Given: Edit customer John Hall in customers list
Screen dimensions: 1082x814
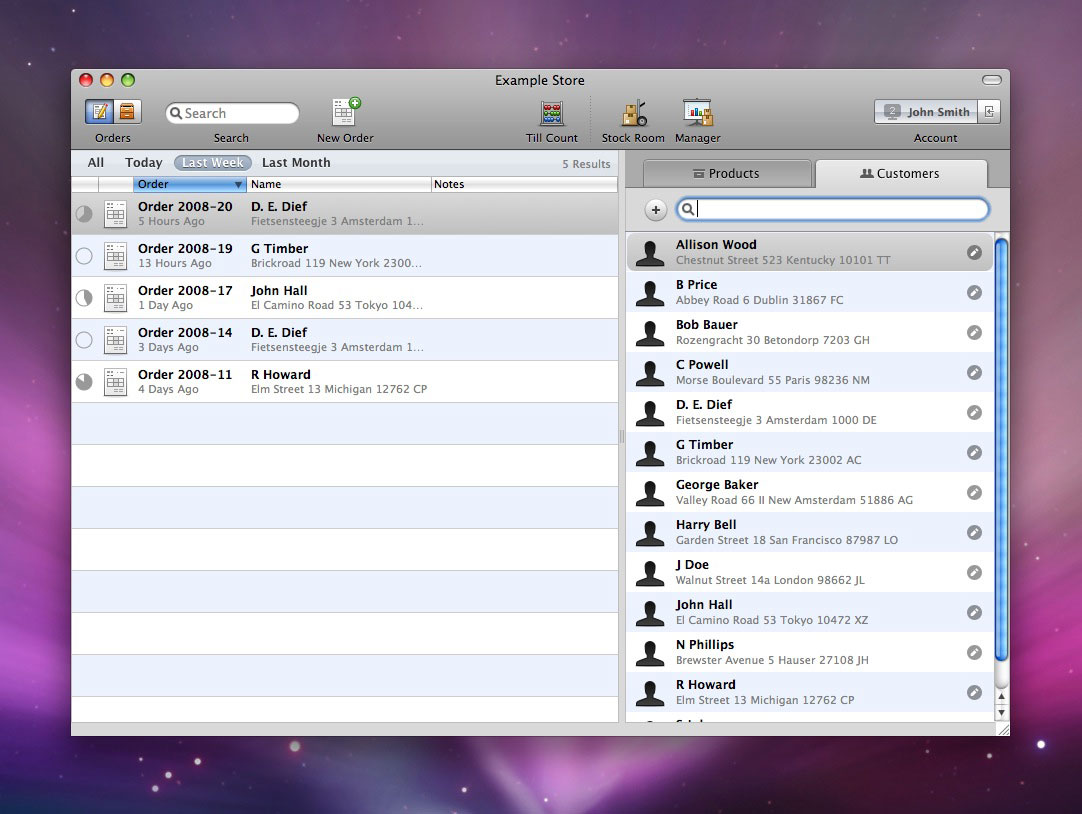Looking at the screenshot, I should [x=974, y=613].
